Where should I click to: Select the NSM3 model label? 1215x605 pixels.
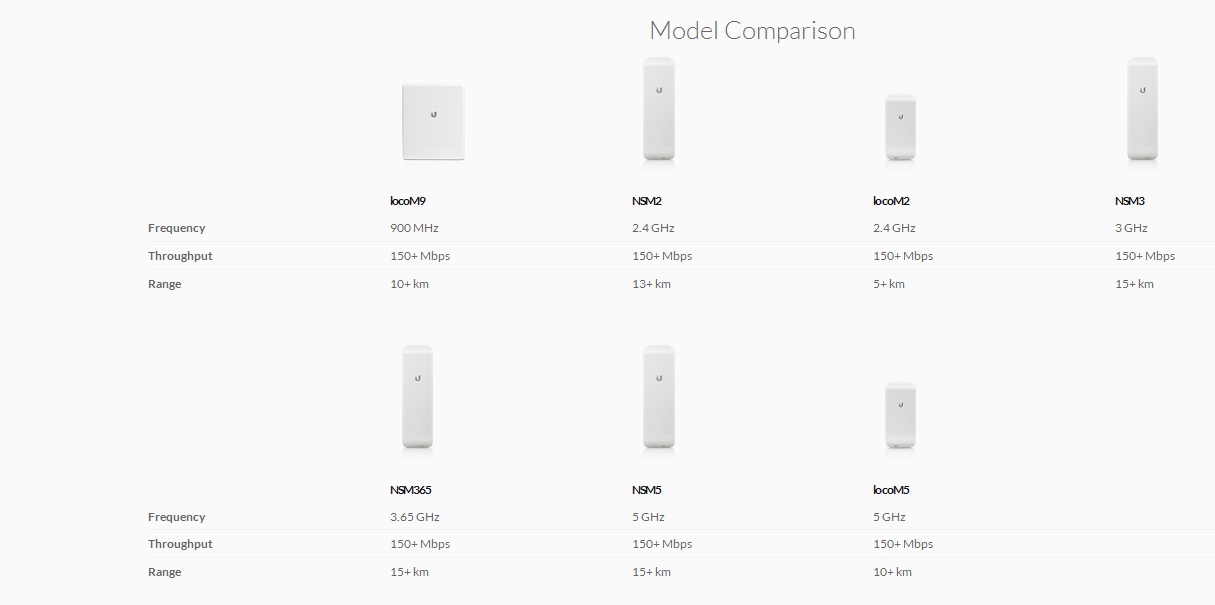tap(1130, 201)
